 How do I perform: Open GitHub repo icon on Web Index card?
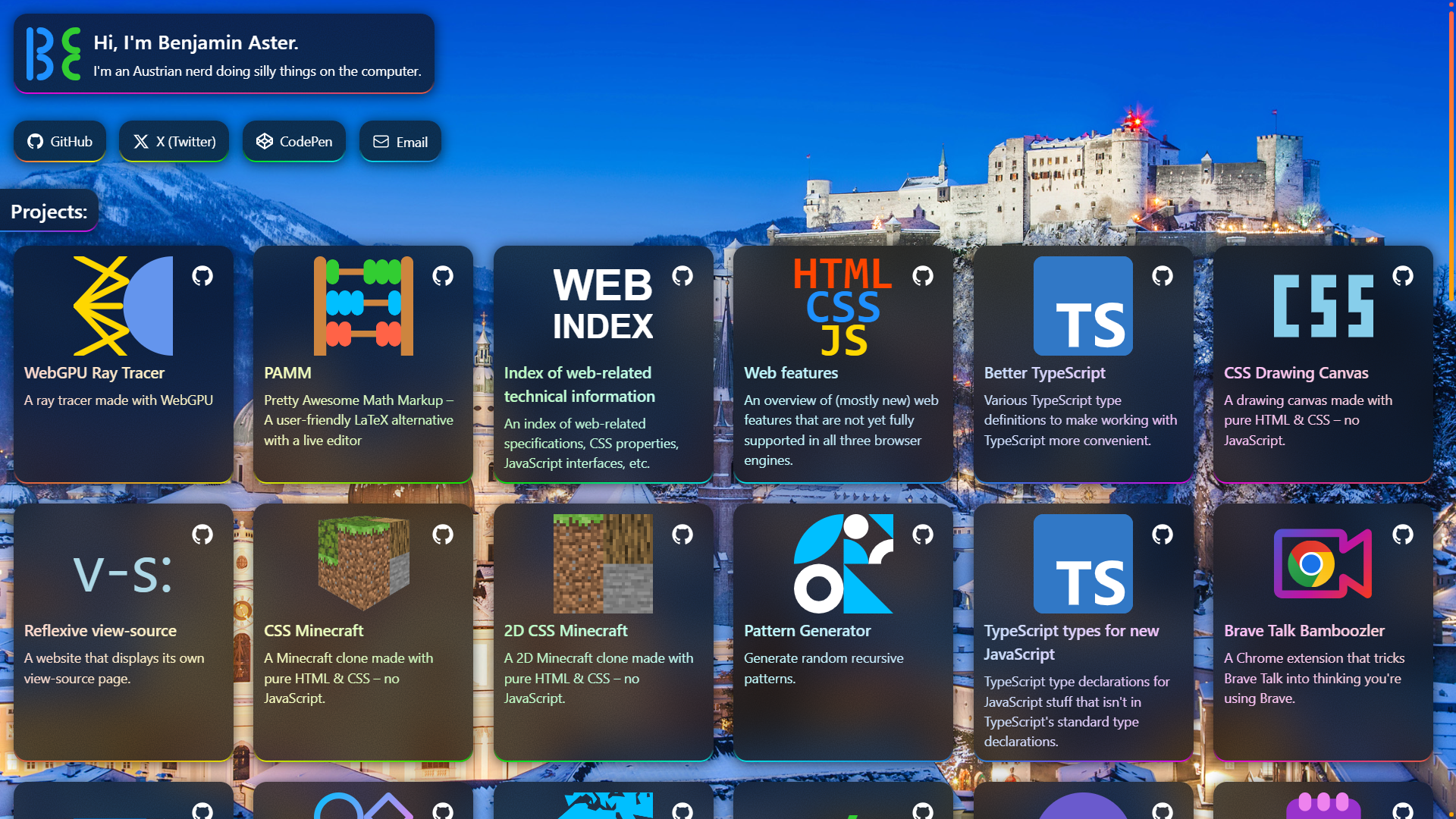[x=682, y=276]
